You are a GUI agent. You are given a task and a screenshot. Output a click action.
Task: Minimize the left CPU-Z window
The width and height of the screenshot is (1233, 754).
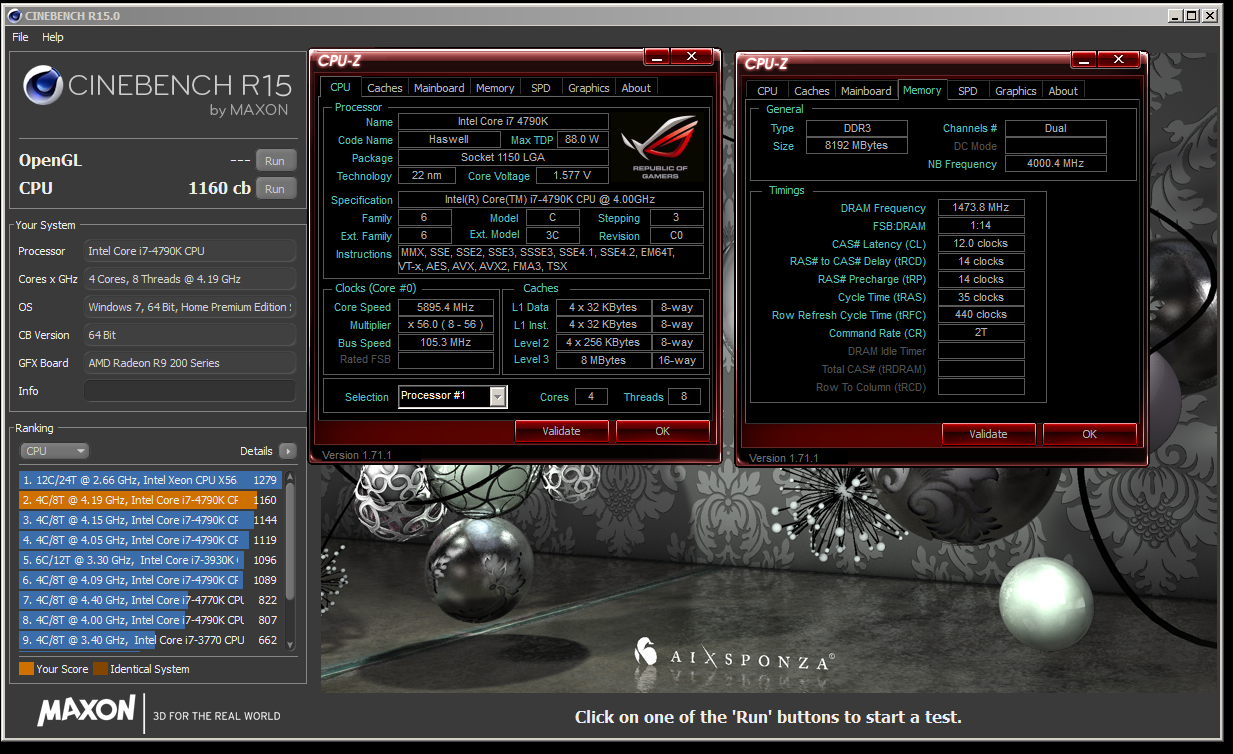(656, 57)
